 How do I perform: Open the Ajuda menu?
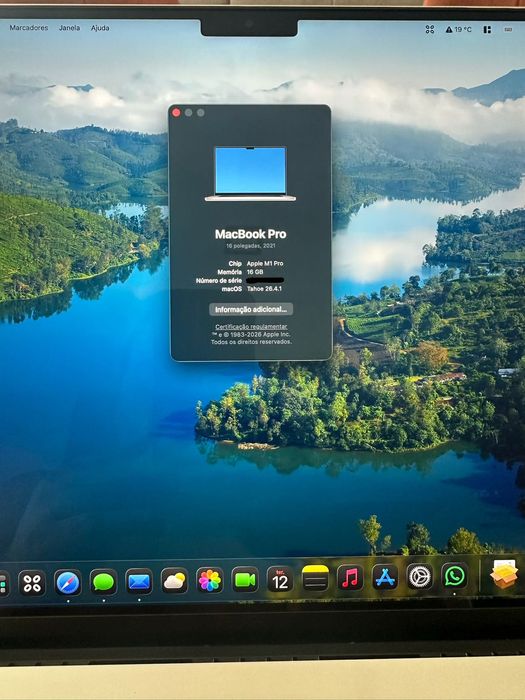coord(100,28)
